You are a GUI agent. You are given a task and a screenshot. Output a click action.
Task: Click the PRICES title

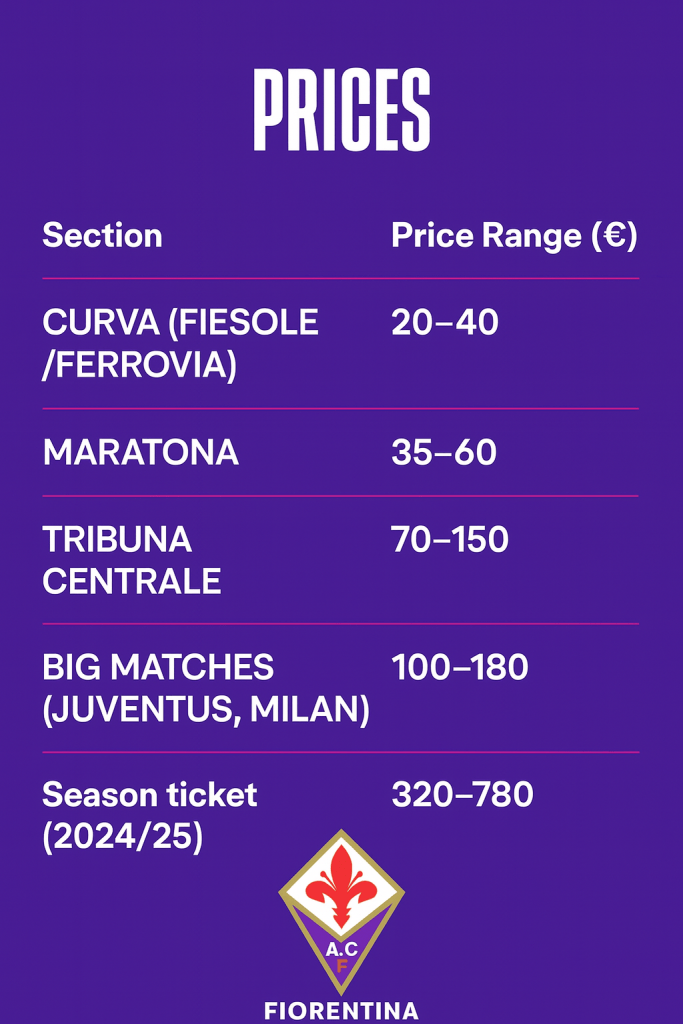pyautogui.click(x=342, y=111)
